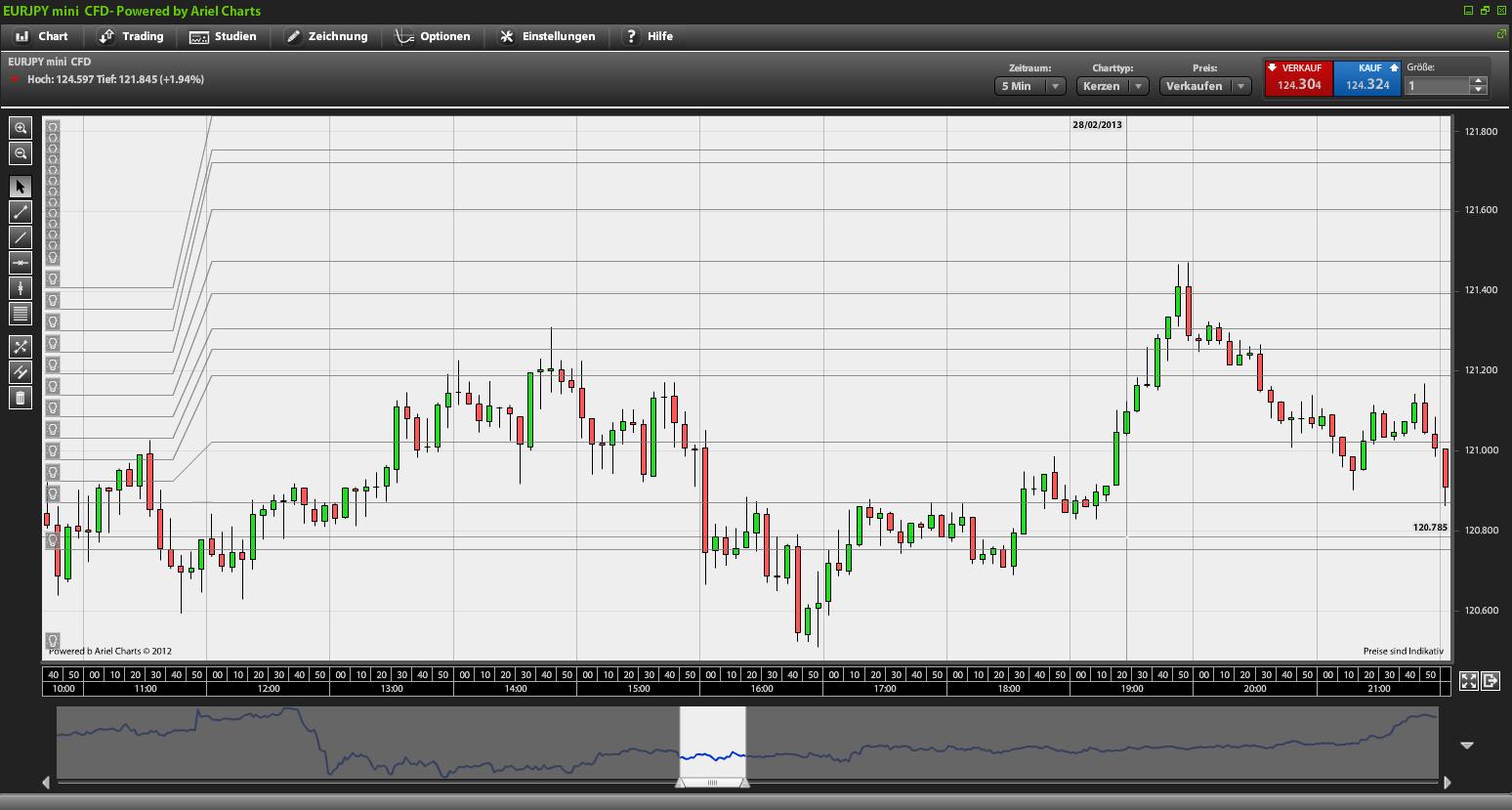
Task: Click the navigator range thumb grip
Action: 712,783
